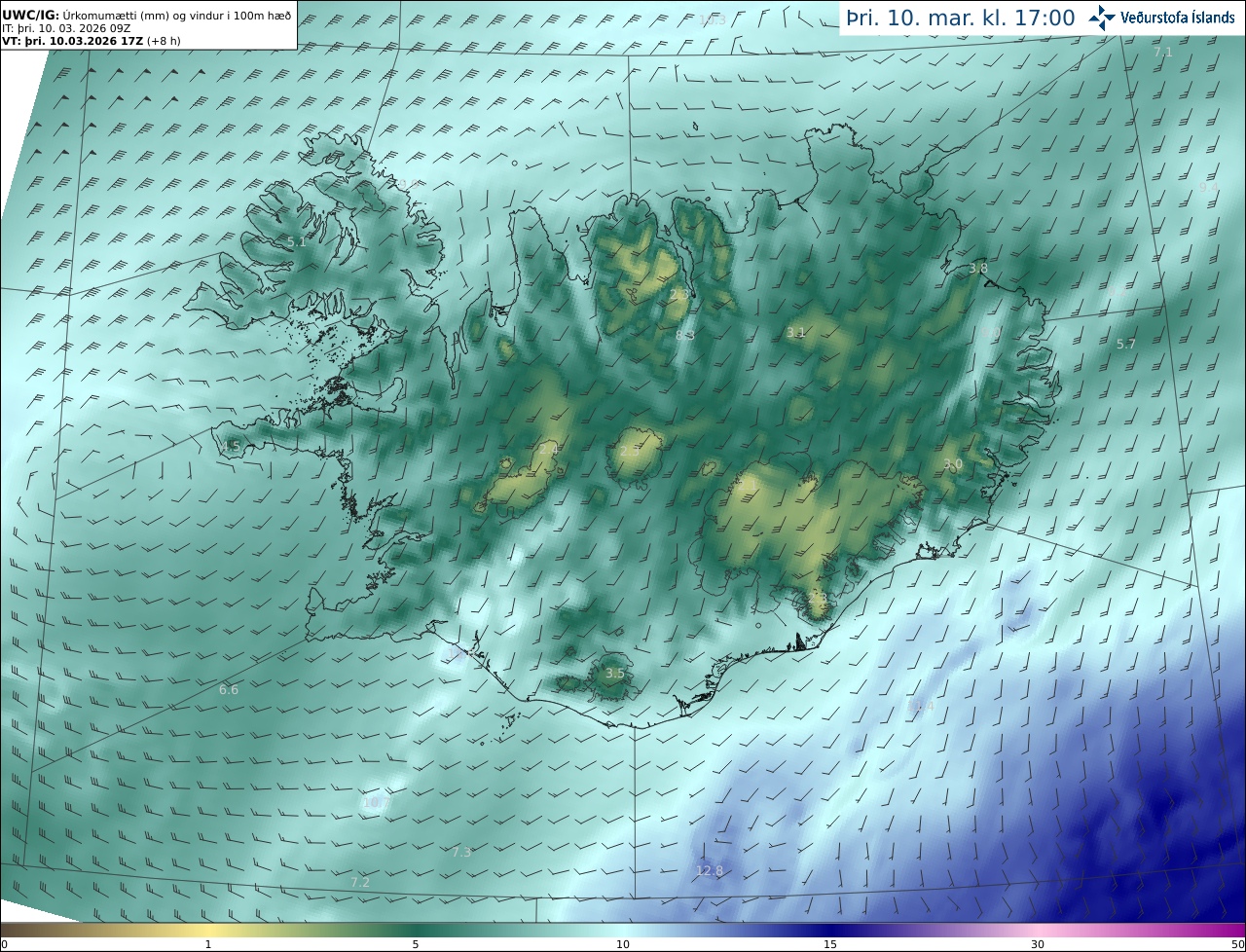Click the 3.8 value in northeast Iceland
This screenshot has height=952, width=1246.
click(978, 269)
